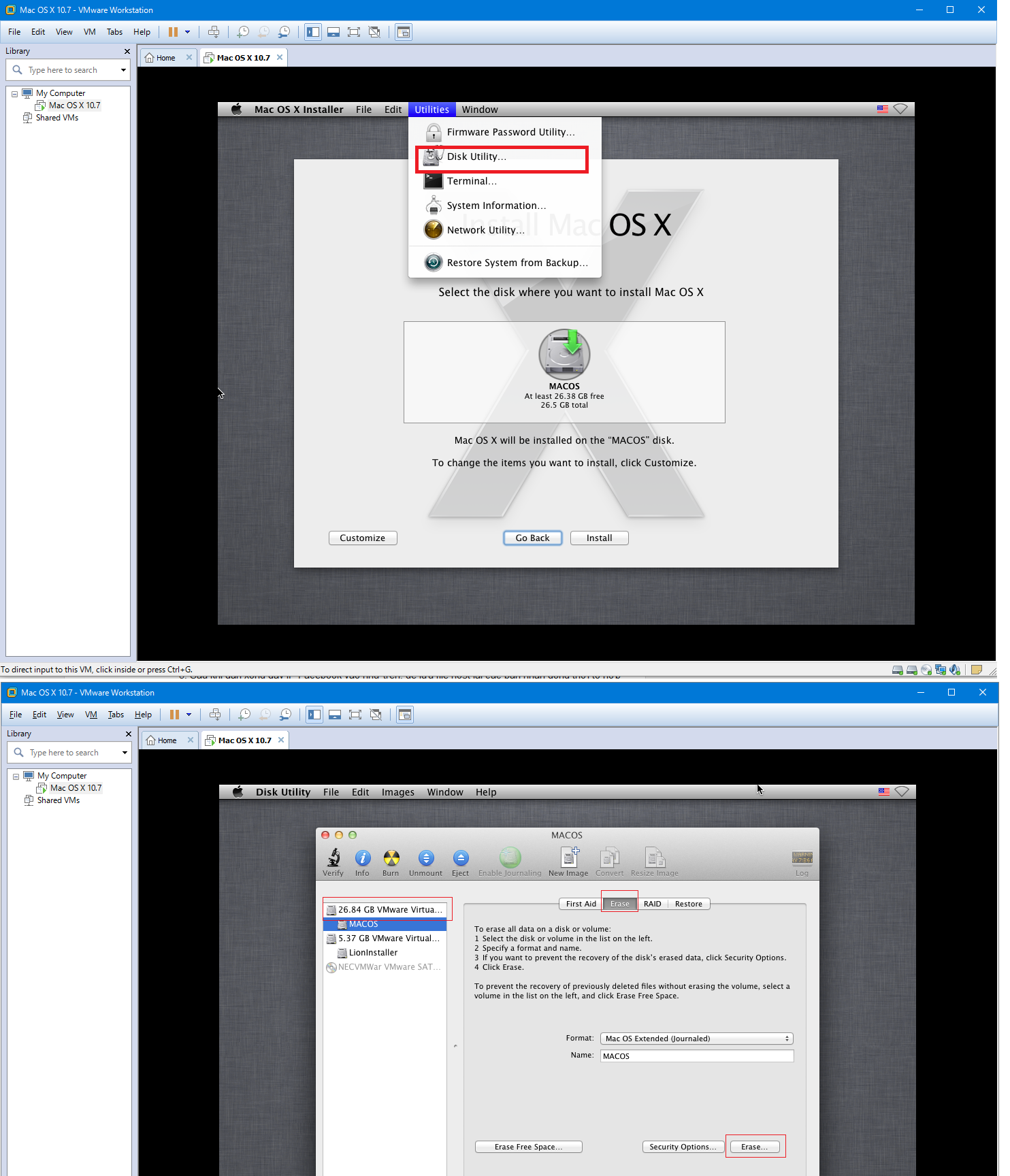
Task: Pause the VM in the Disk Utility VMware window
Action: coord(174,715)
